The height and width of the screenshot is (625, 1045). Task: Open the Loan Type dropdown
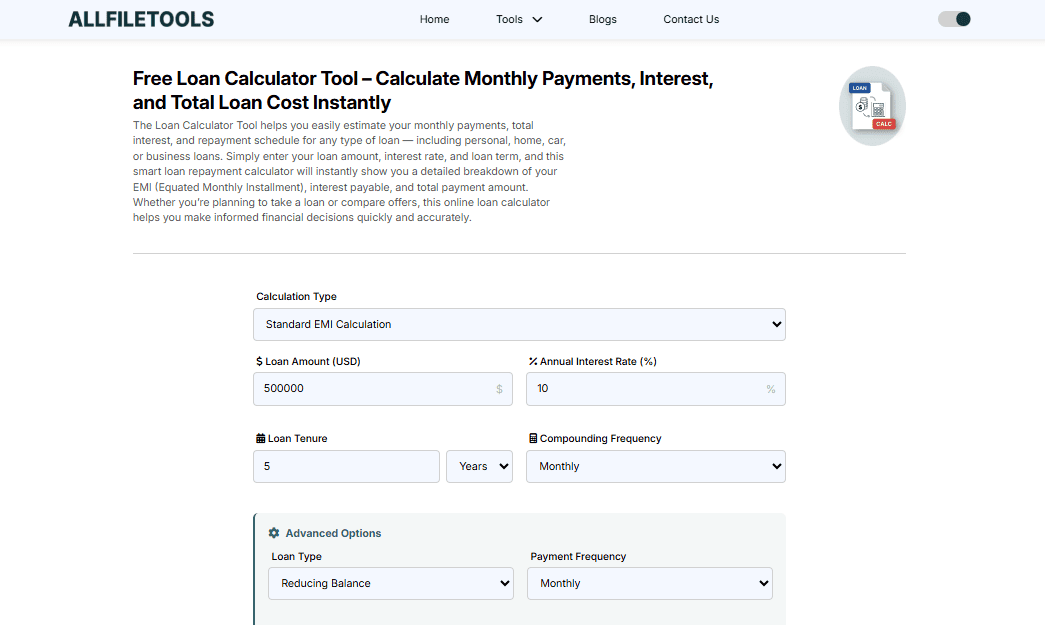pyautogui.click(x=390, y=583)
